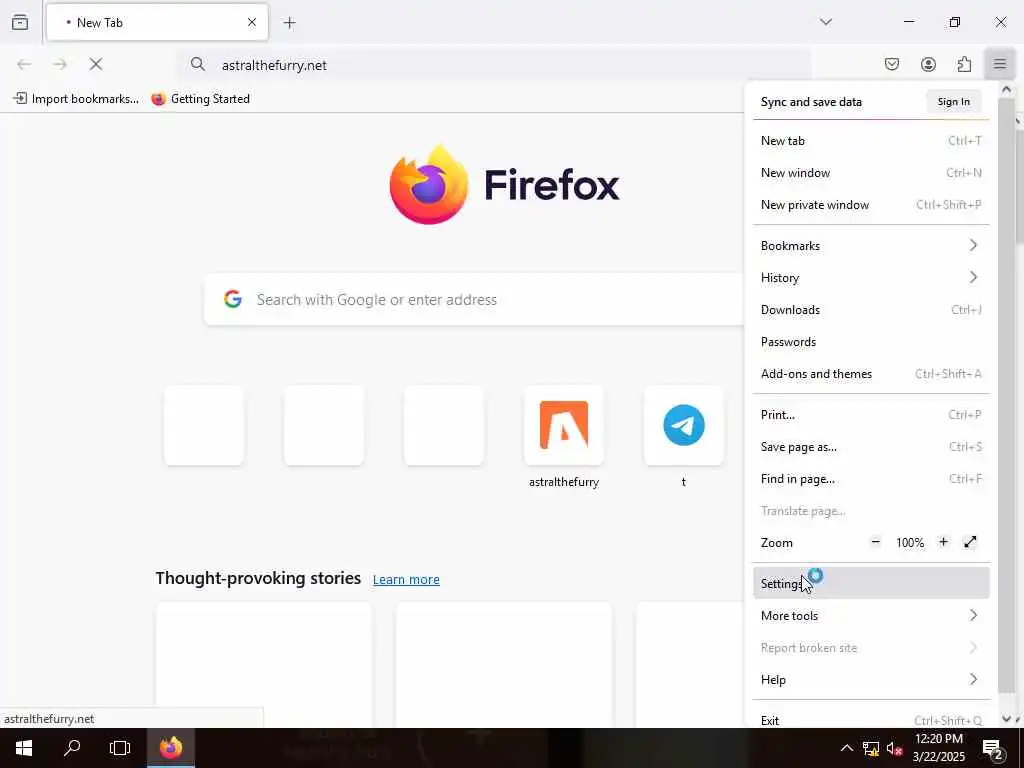Open Passwords from menu

pyautogui.click(x=871, y=342)
